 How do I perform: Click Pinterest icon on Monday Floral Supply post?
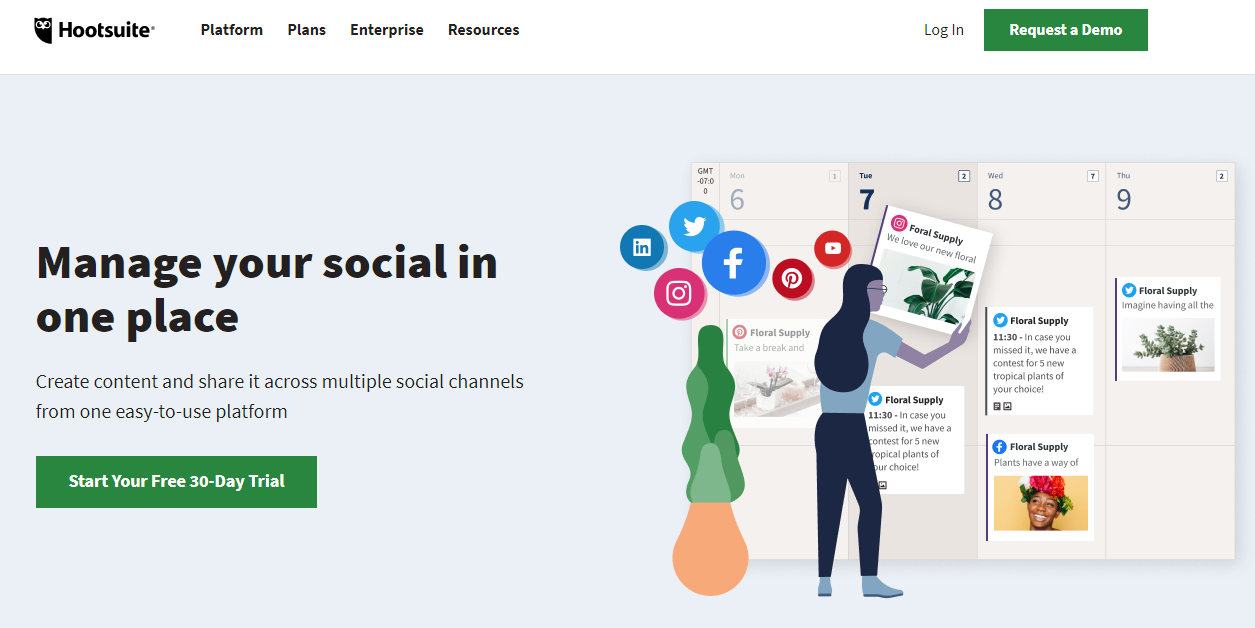pyautogui.click(x=740, y=332)
